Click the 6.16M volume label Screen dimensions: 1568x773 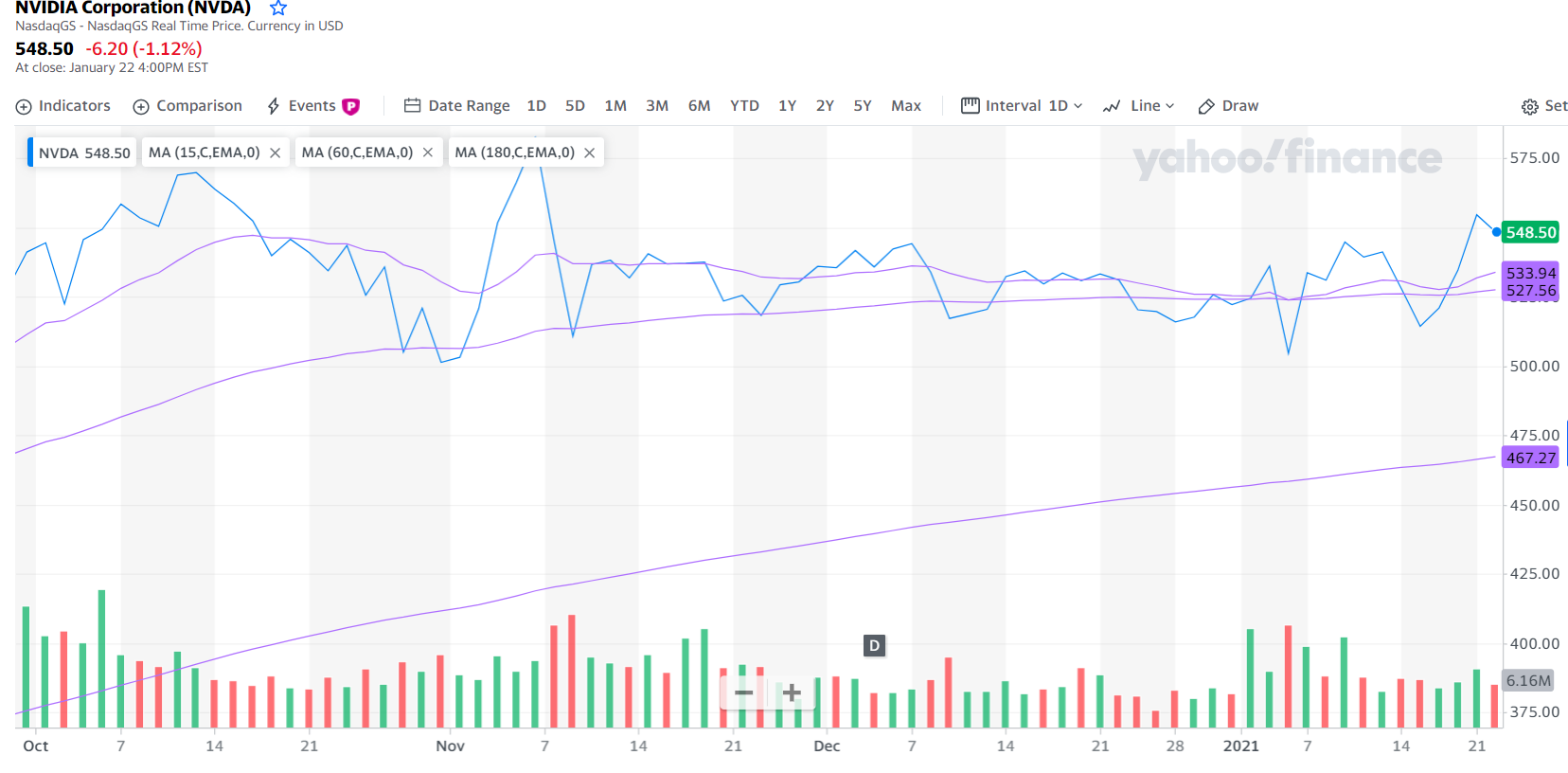click(x=1528, y=680)
